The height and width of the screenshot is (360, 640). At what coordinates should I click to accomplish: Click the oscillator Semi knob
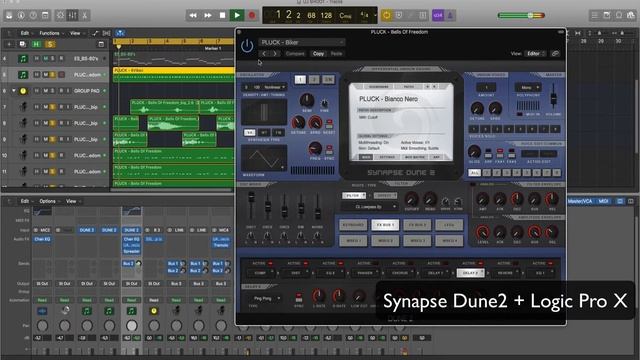click(x=307, y=100)
